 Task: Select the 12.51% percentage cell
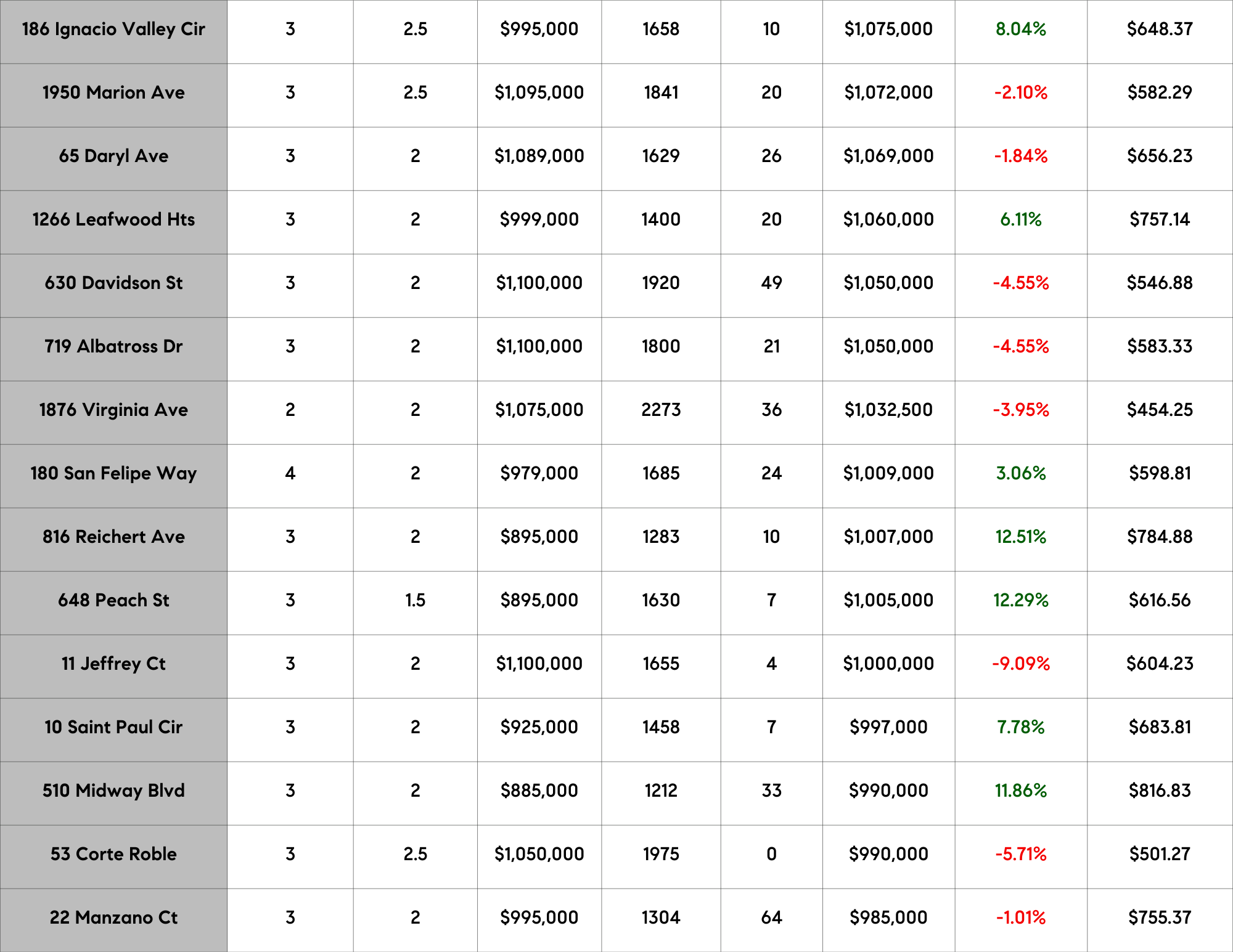click(1020, 537)
